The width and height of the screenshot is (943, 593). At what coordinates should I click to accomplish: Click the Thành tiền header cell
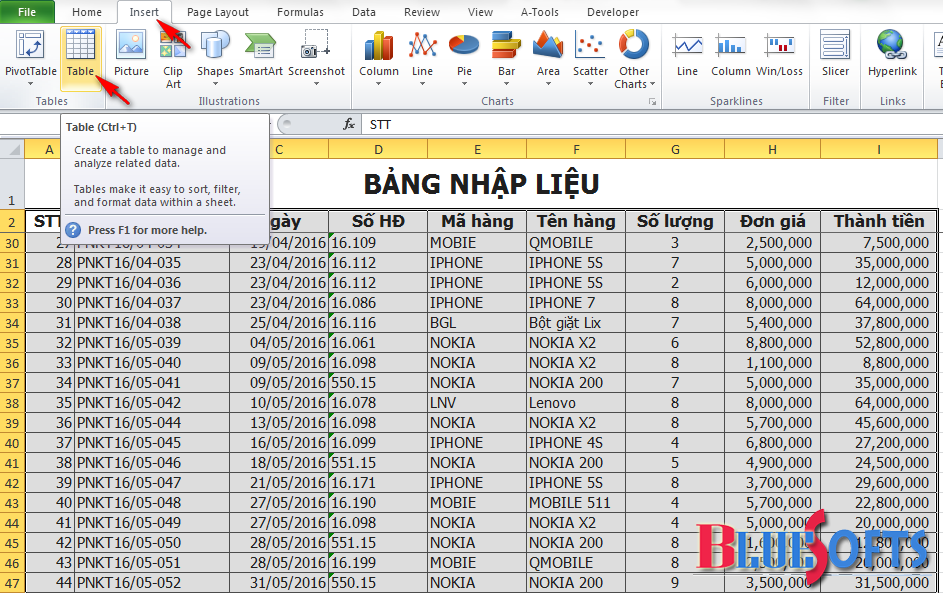coord(879,221)
